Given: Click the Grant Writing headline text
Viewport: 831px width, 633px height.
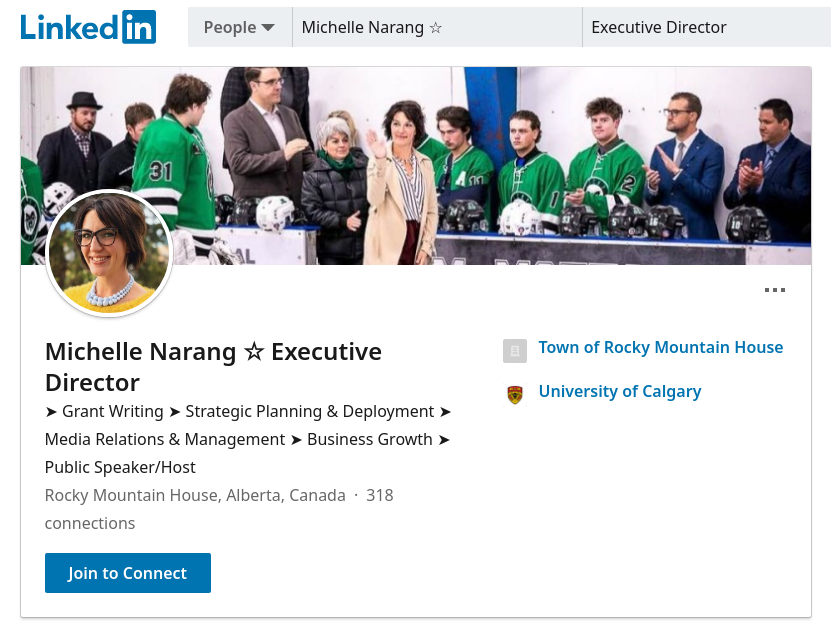Looking at the screenshot, I should click(112, 411).
